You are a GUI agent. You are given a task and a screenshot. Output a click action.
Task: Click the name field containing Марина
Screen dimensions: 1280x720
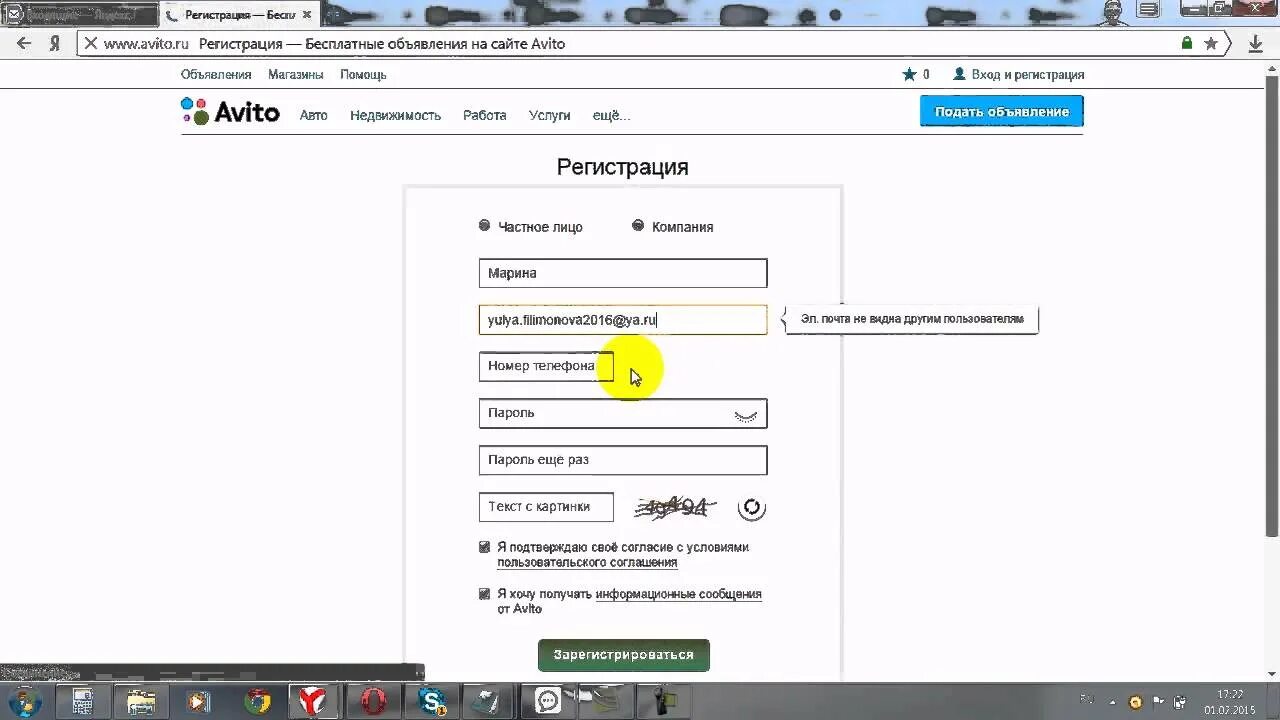click(623, 273)
